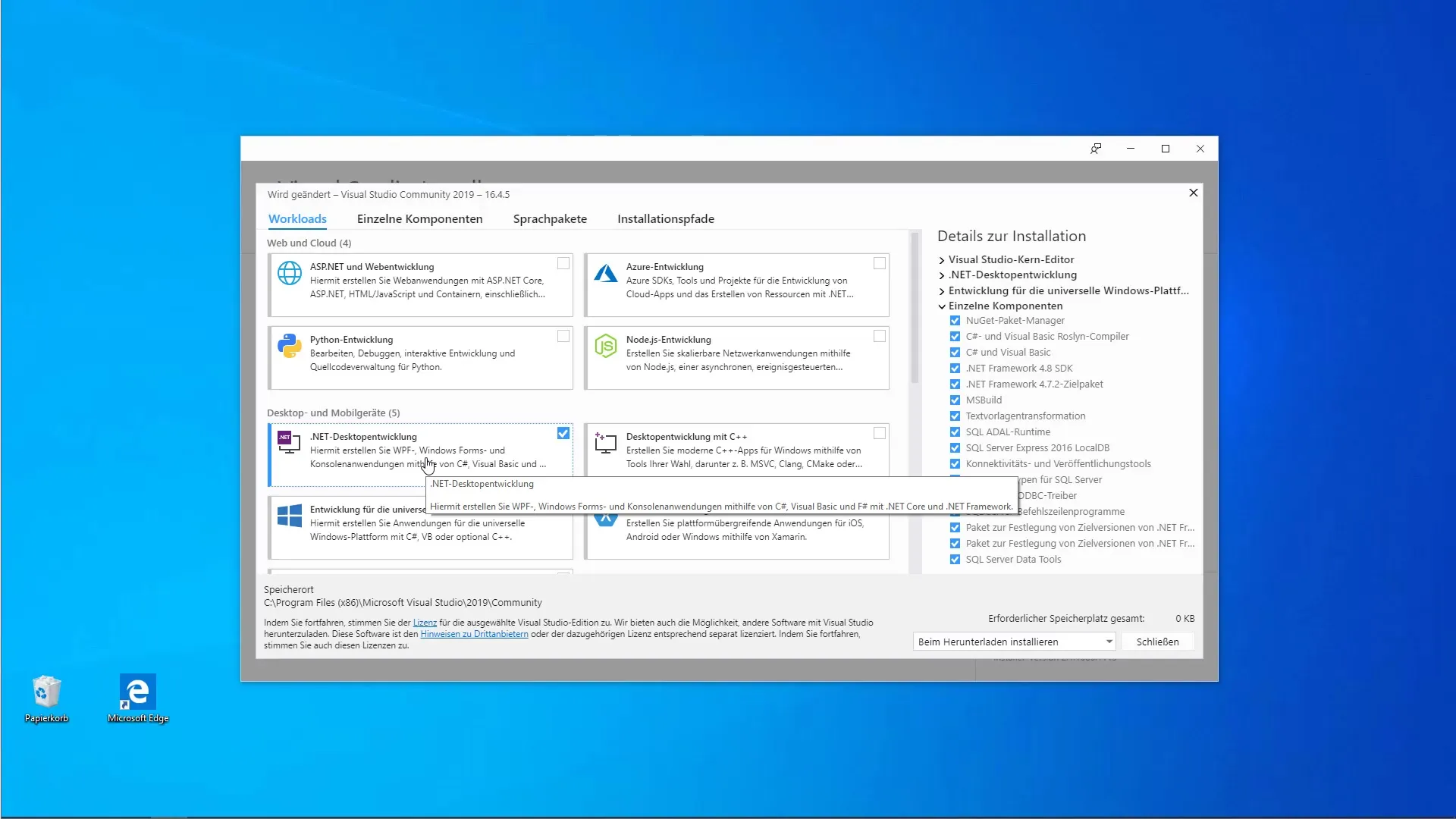Screen dimensions: 1456x819
Task: Uncheck .NET Framework 4.8 SDK checkbox
Action: [955, 369]
